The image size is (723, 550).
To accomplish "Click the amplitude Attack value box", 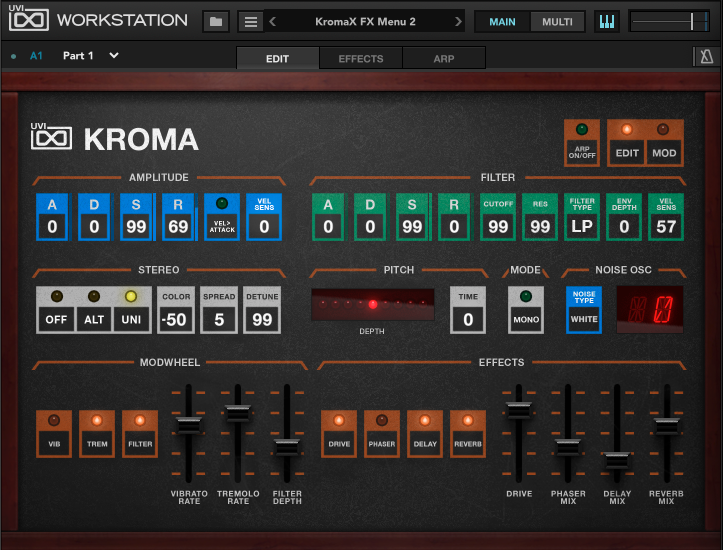I will (52, 226).
